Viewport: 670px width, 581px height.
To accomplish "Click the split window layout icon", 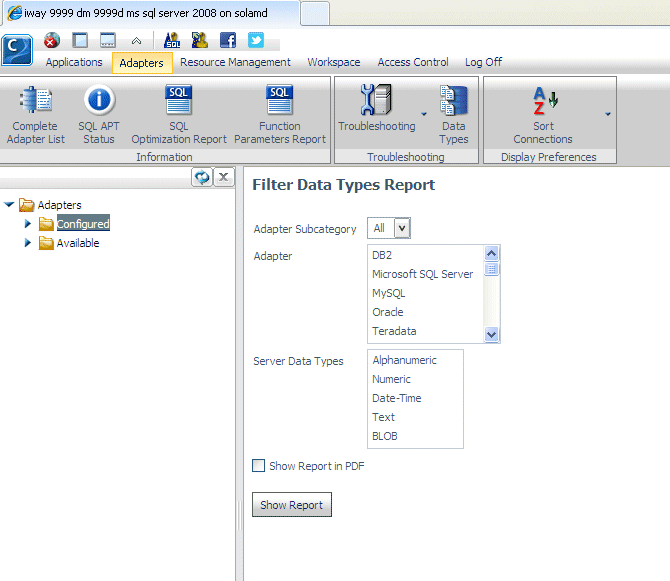I will 108,41.
